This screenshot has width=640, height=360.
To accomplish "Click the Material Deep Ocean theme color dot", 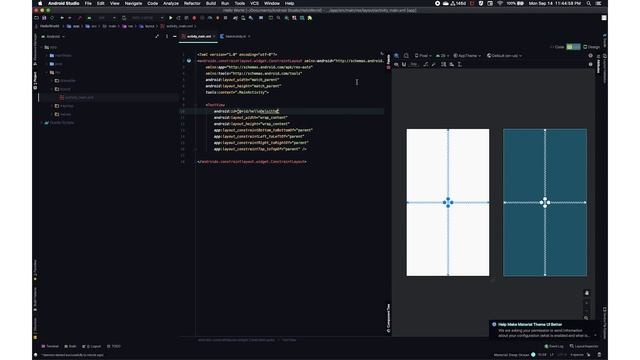I will click(533, 355).
